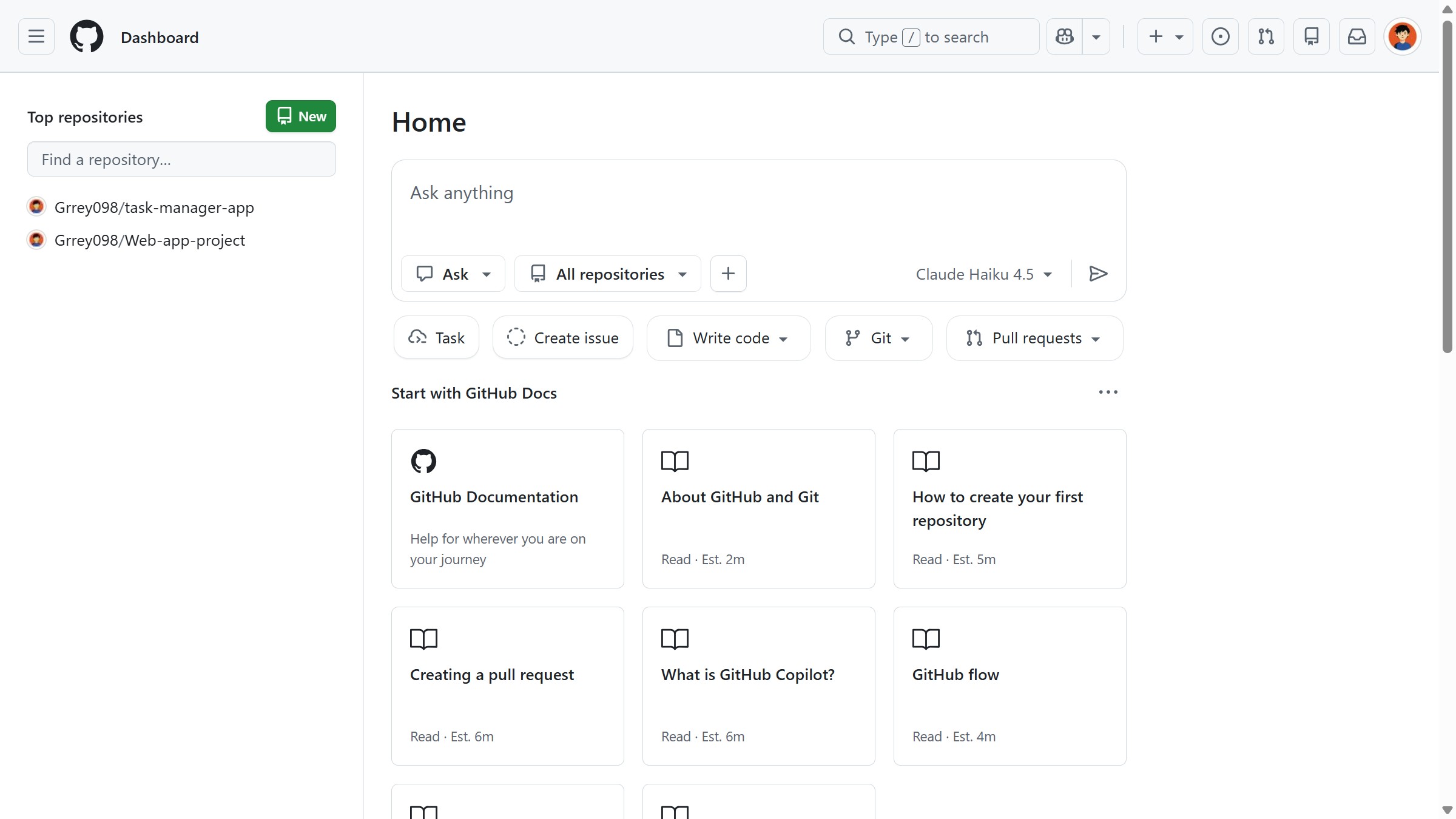Screen dimensions: 1456x819
Task: Click book icon on Creating a pull request
Action: [424, 638]
